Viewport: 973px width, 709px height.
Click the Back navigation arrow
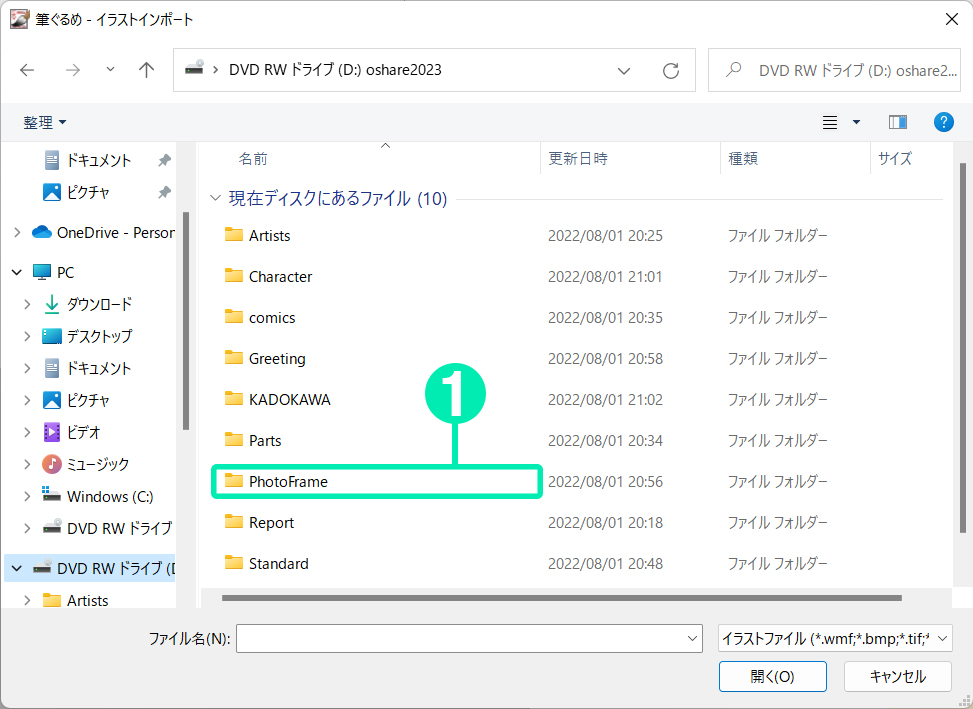click(x=27, y=70)
